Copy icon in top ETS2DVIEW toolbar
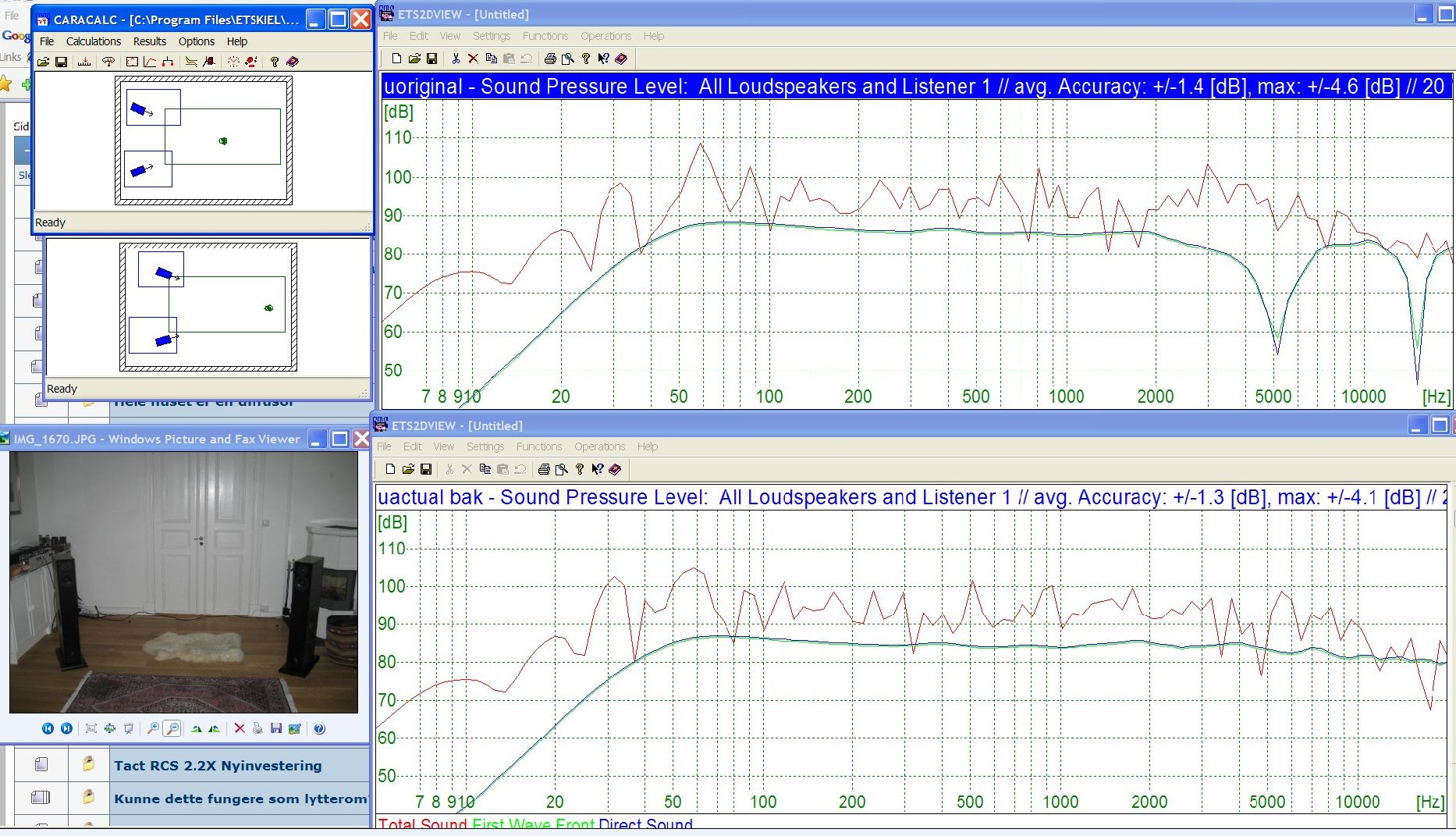 pos(491,59)
